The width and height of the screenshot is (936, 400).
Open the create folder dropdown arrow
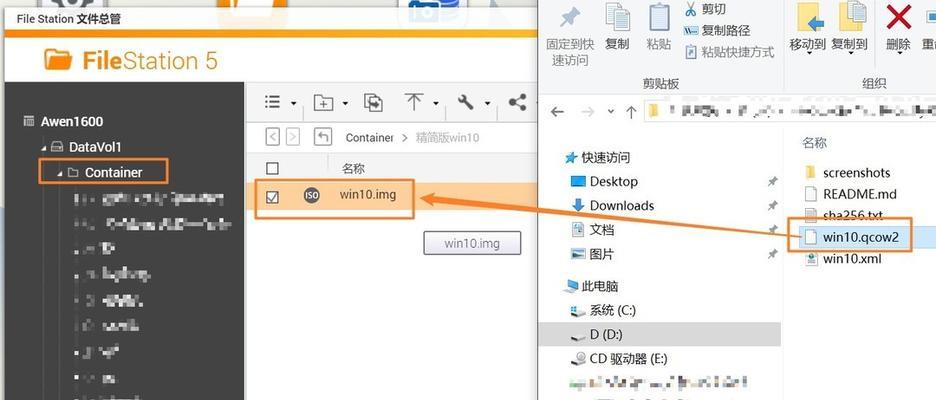345,104
